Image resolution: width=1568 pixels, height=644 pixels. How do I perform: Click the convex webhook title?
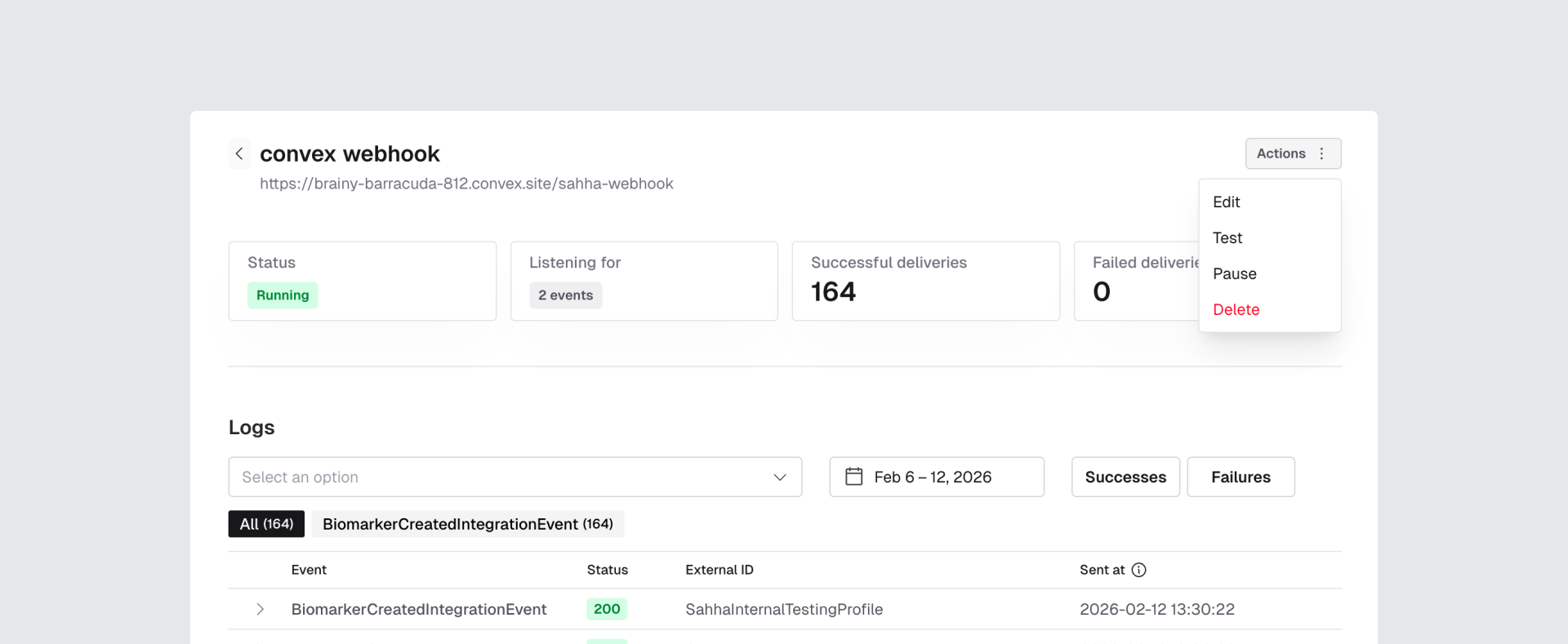coord(350,153)
